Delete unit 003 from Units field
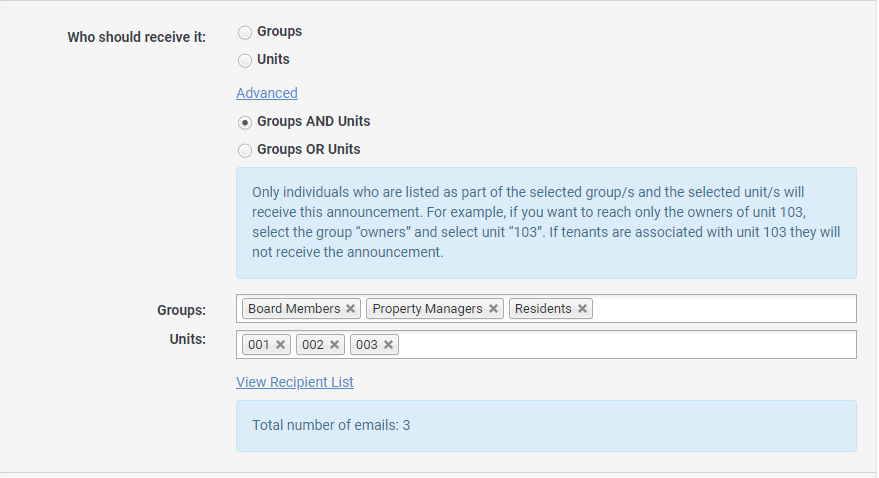This screenshot has height=478, width=879. point(389,345)
